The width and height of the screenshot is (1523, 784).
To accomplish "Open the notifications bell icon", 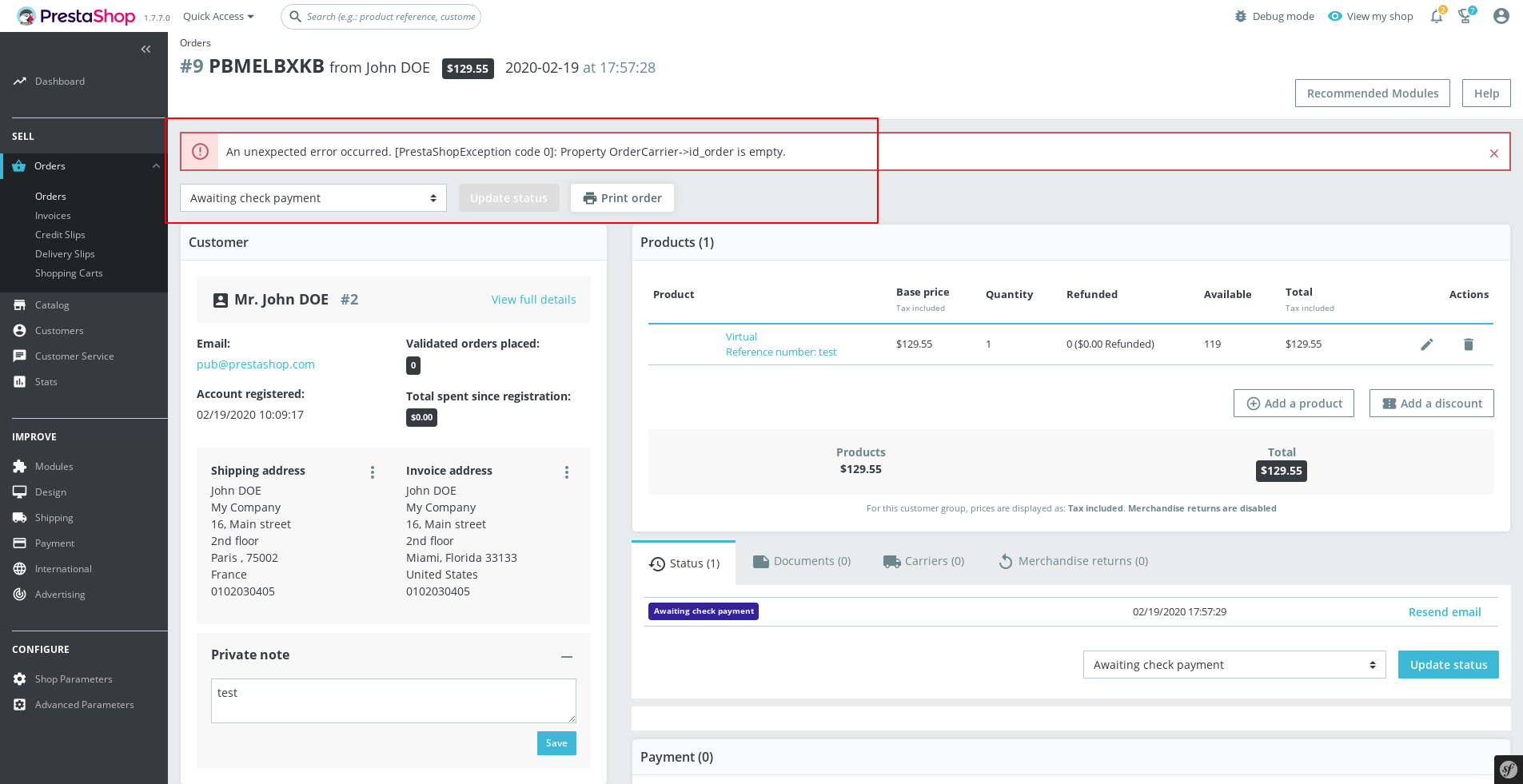I will [1437, 16].
